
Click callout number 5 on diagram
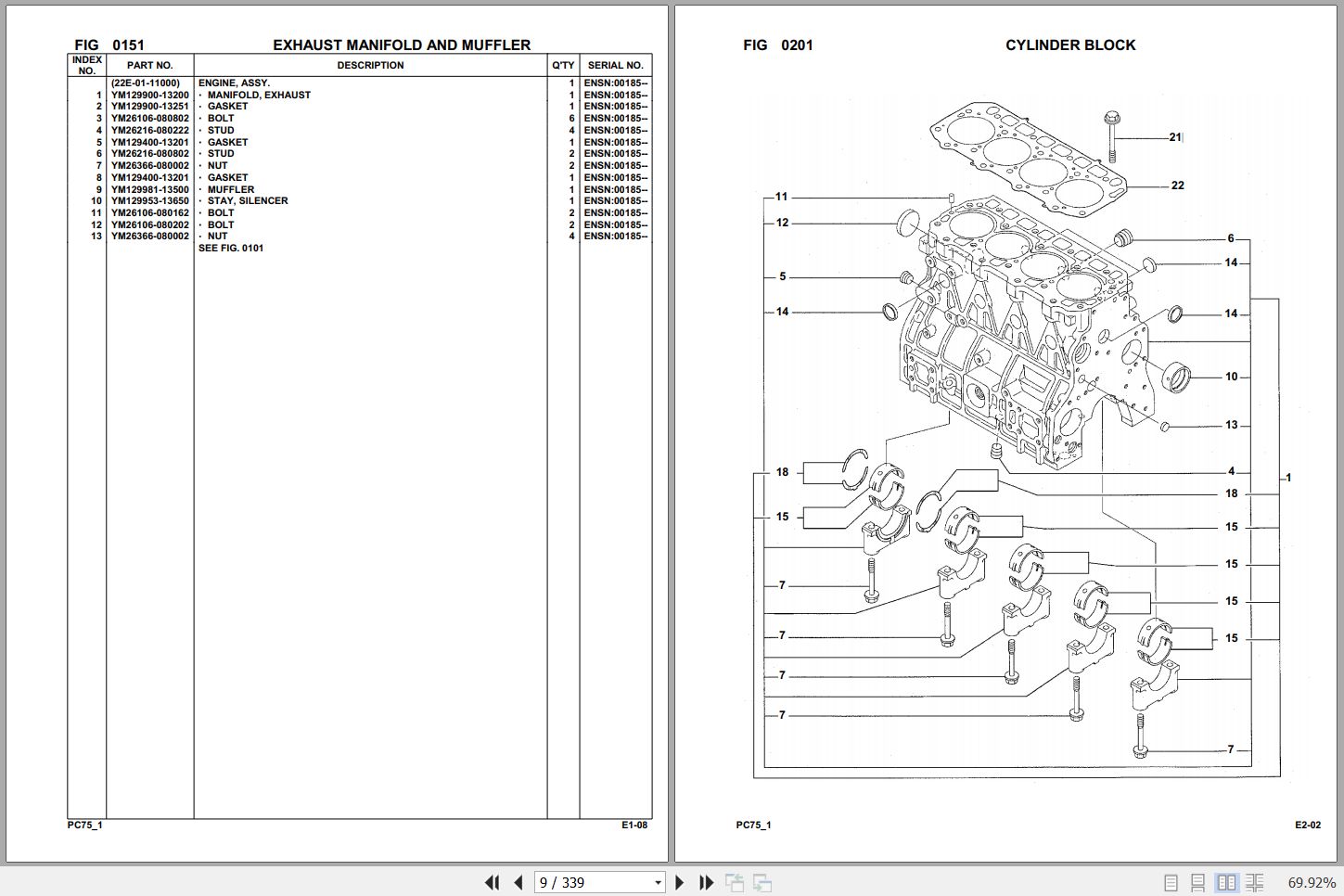[782, 276]
